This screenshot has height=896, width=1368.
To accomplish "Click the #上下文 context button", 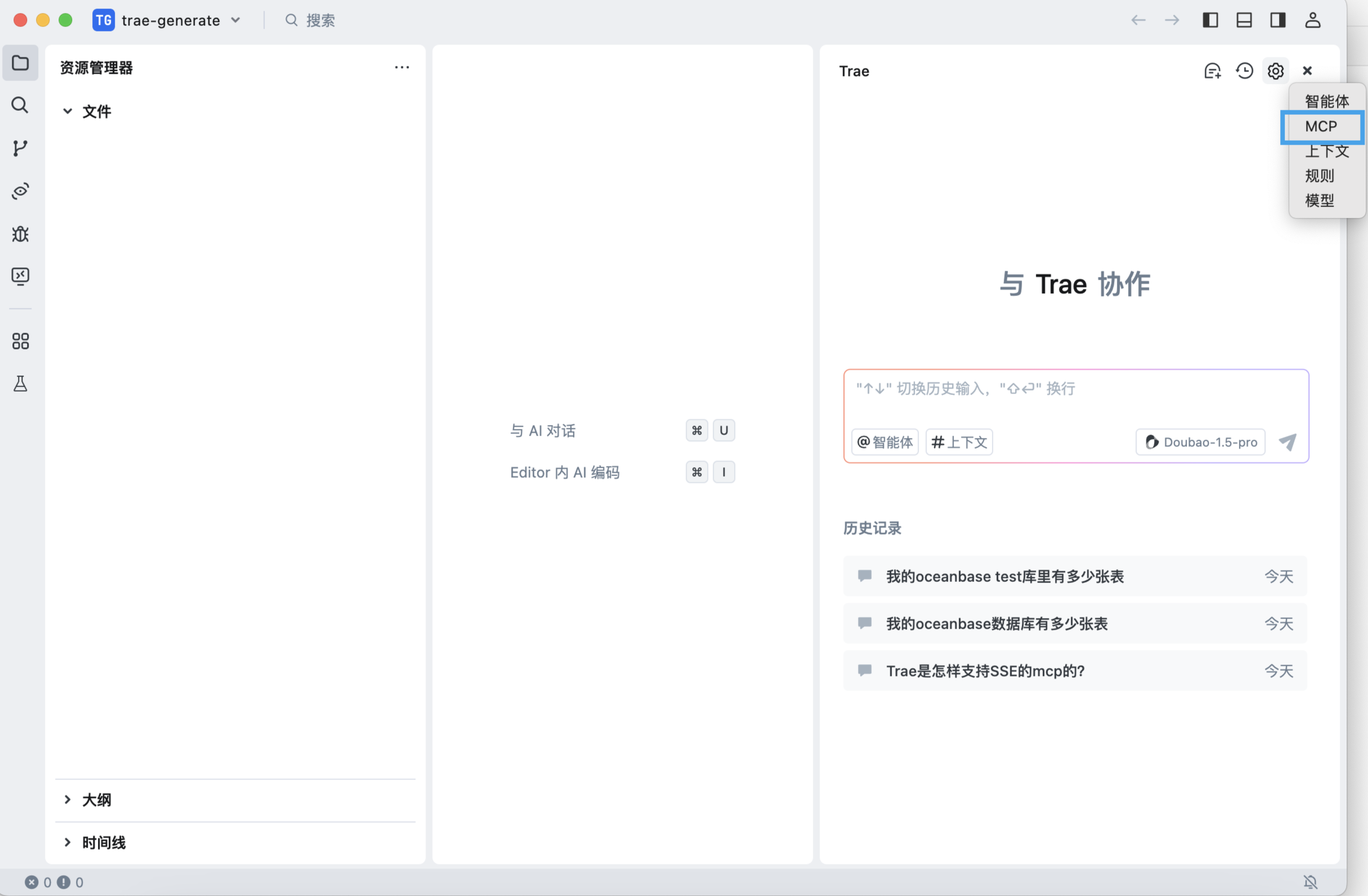I will click(959, 442).
